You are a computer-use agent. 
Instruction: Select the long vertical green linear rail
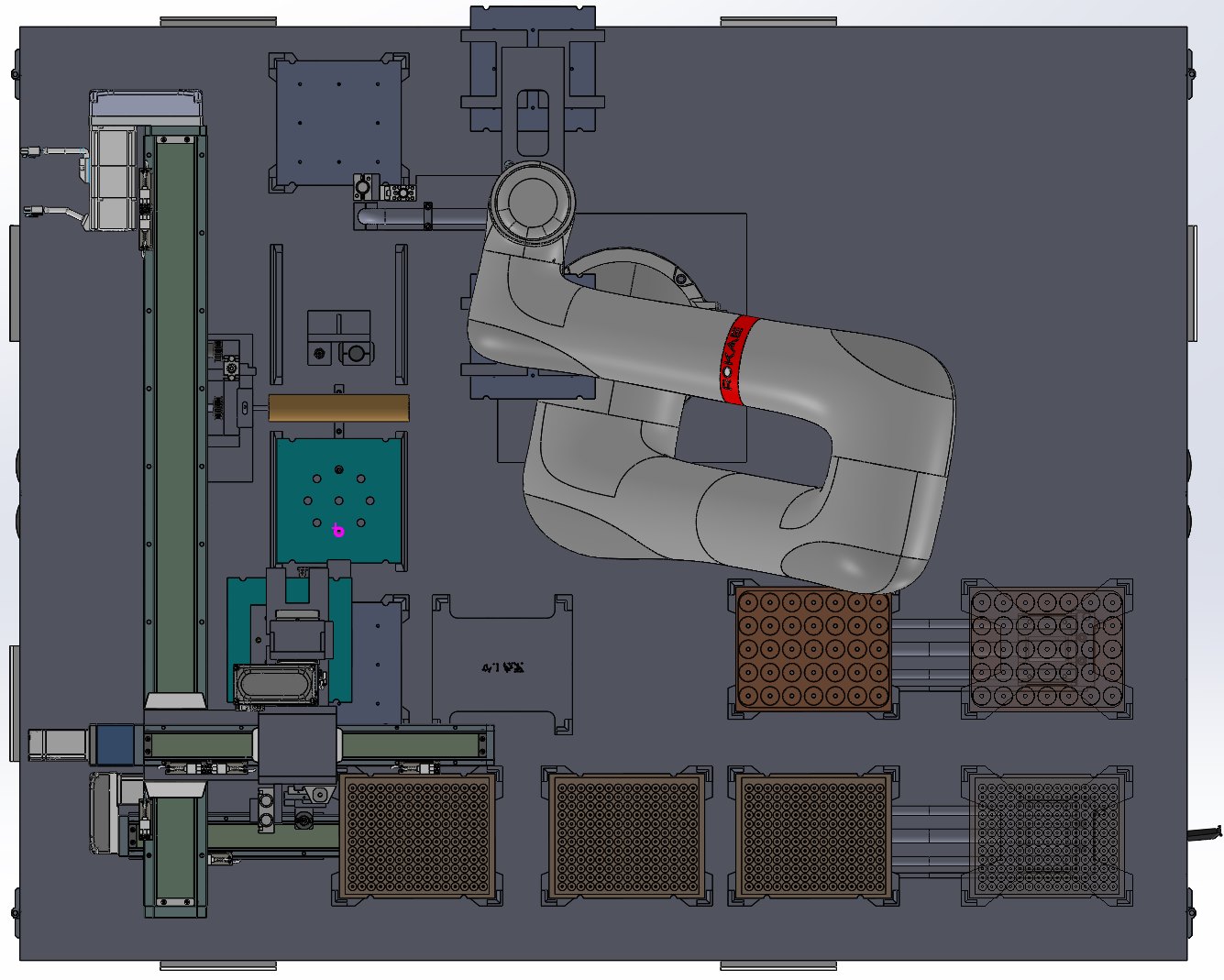point(175,413)
